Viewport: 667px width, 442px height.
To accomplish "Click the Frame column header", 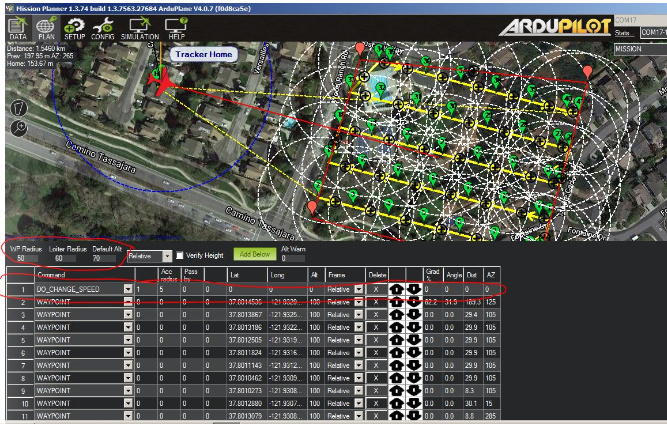I will coord(345,275).
